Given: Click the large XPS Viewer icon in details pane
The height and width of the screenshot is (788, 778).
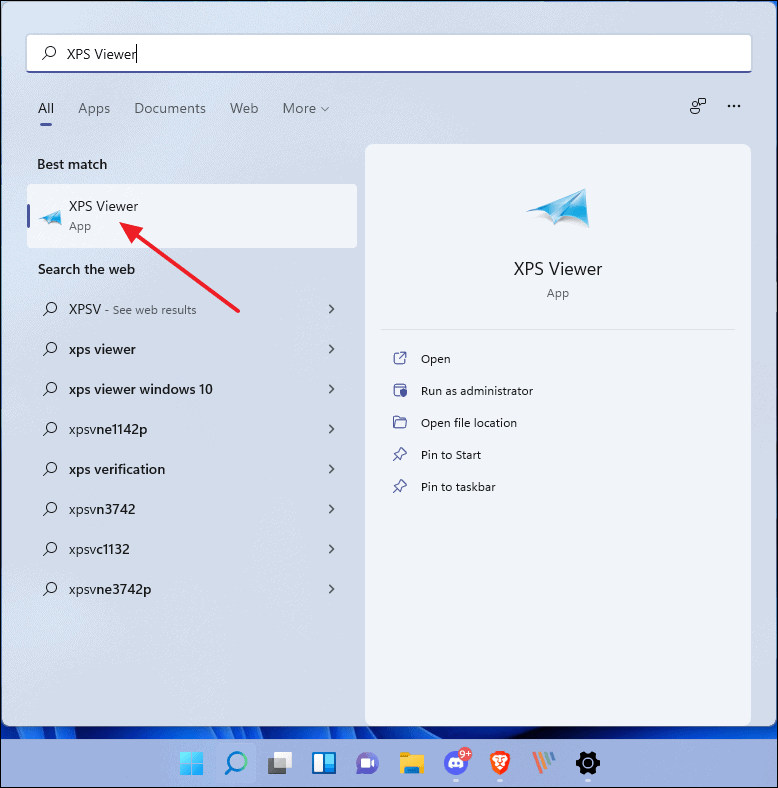Looking at the screenshot, I should click(557, 208).
